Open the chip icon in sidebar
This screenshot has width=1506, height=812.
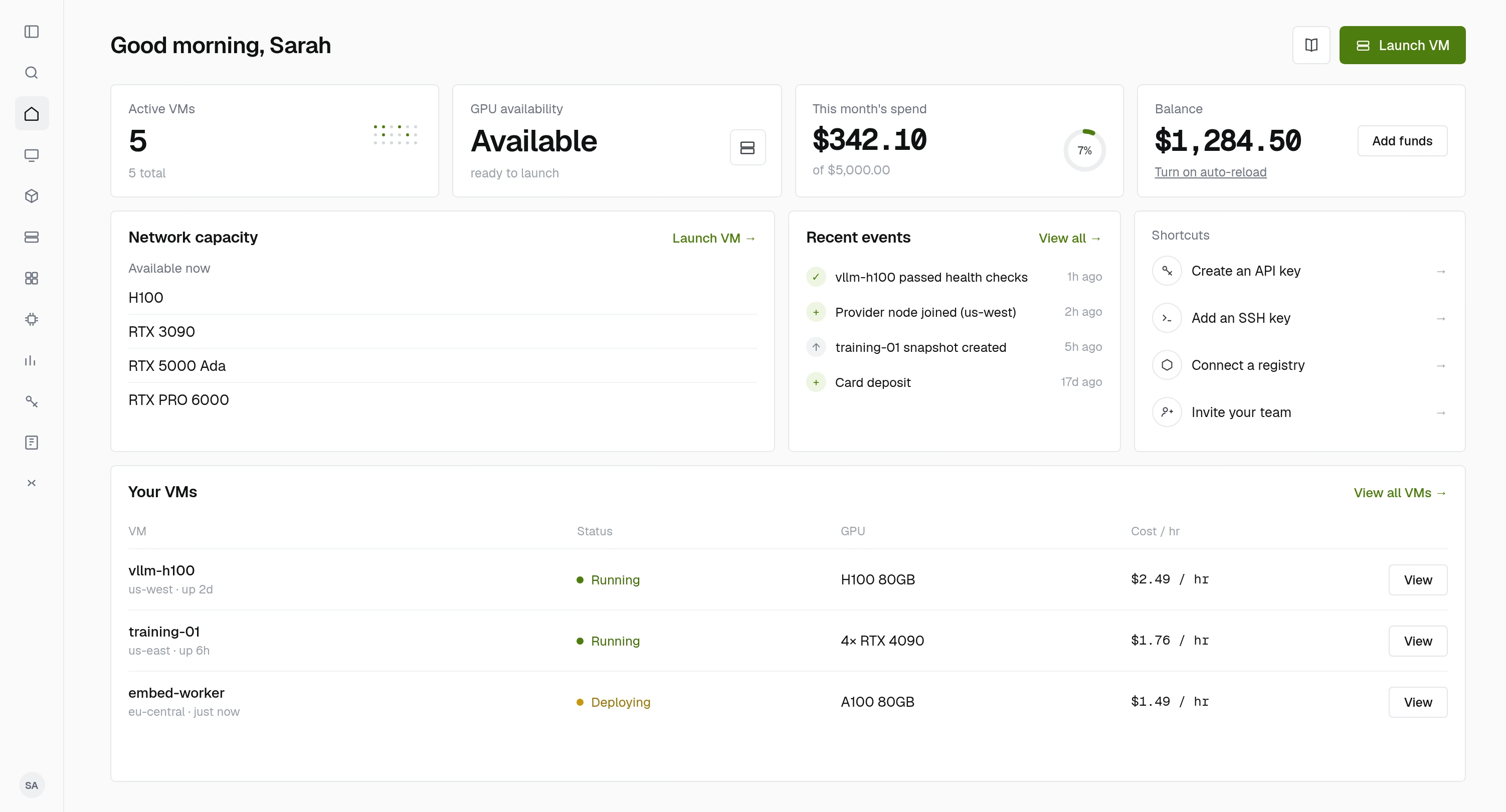[x=32, y=319]
